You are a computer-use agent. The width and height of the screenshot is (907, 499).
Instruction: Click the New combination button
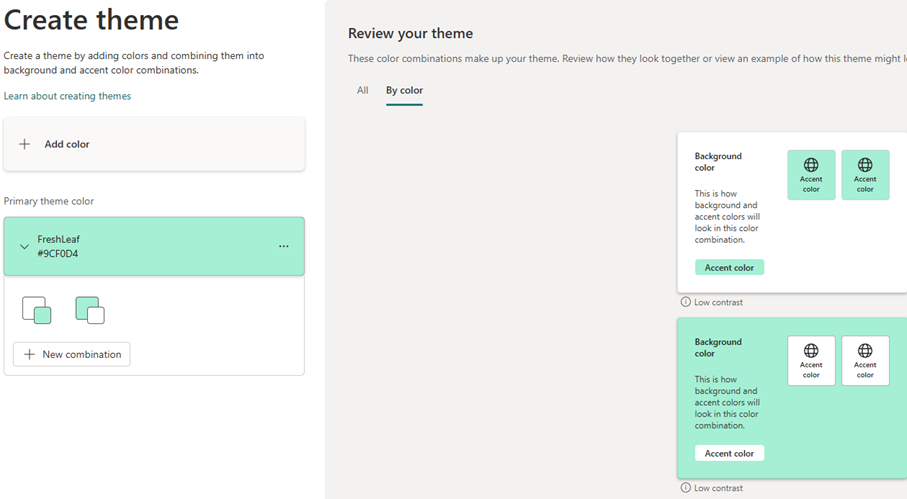pyautogui.click(x=72, y=354)
